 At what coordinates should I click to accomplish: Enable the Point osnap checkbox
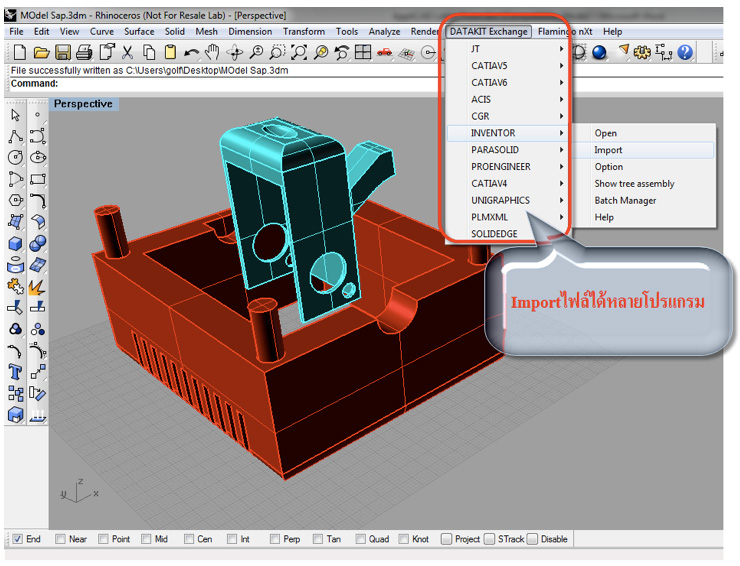[x=103, y=539]
